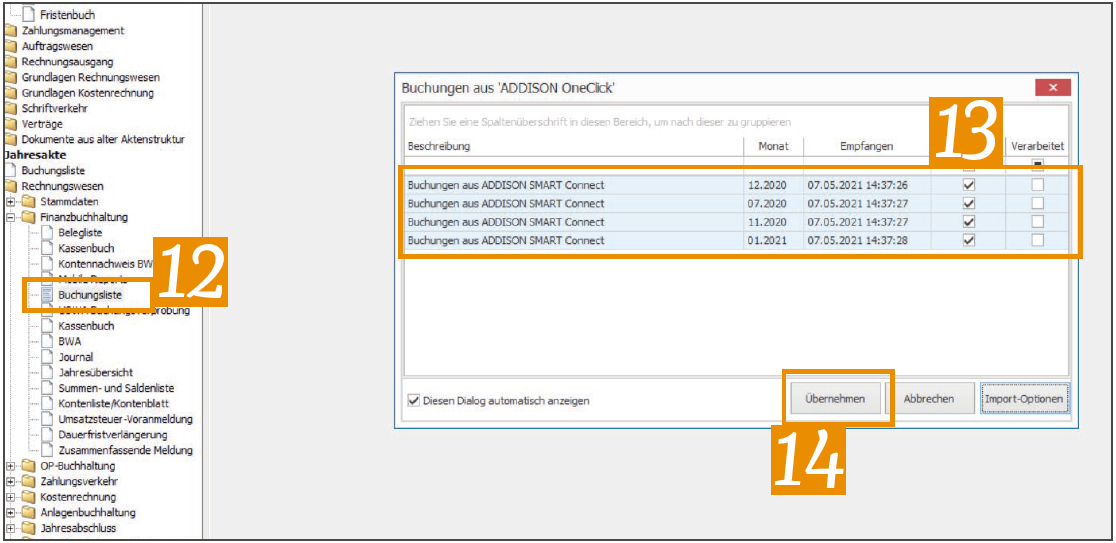1116x543 pixels.
Task: Sort by the Empfangen column header
Action: pos(866,146)
